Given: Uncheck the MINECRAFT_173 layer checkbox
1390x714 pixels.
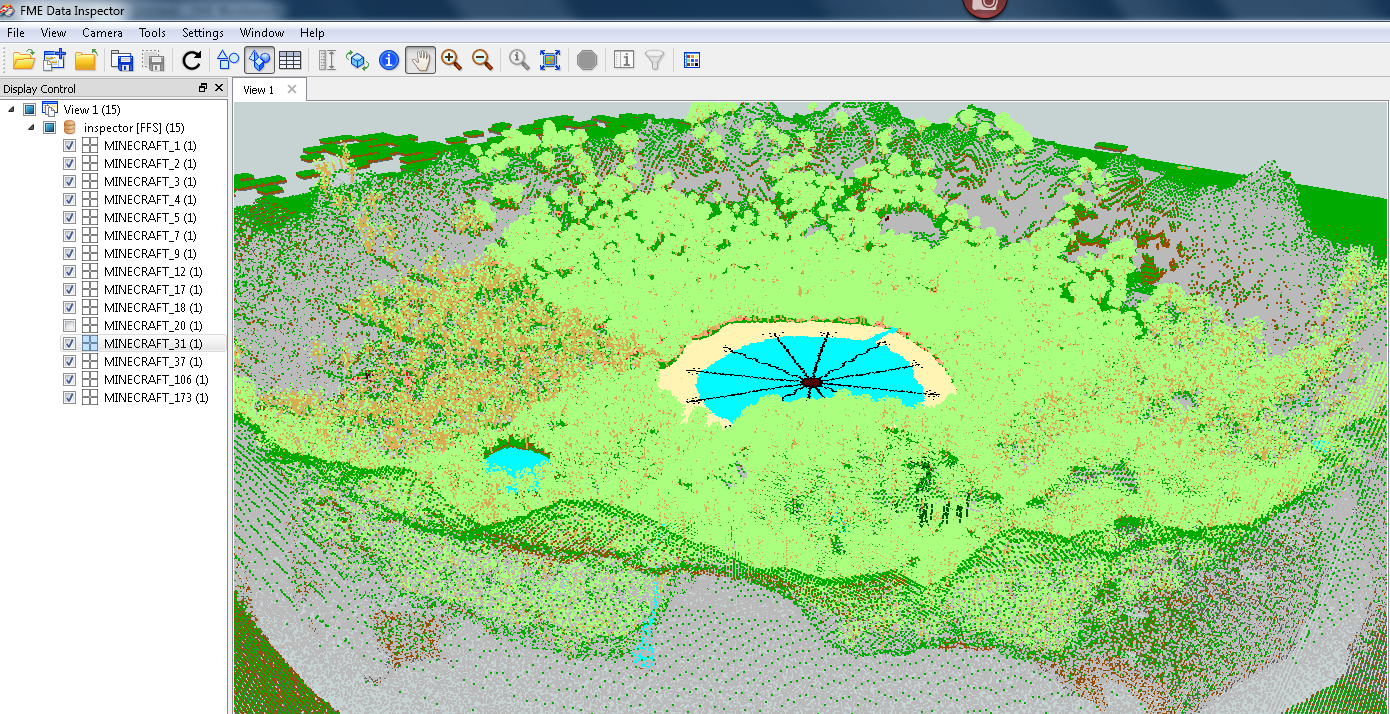Looking at the screenshot, I should click(x=69, y=397).
